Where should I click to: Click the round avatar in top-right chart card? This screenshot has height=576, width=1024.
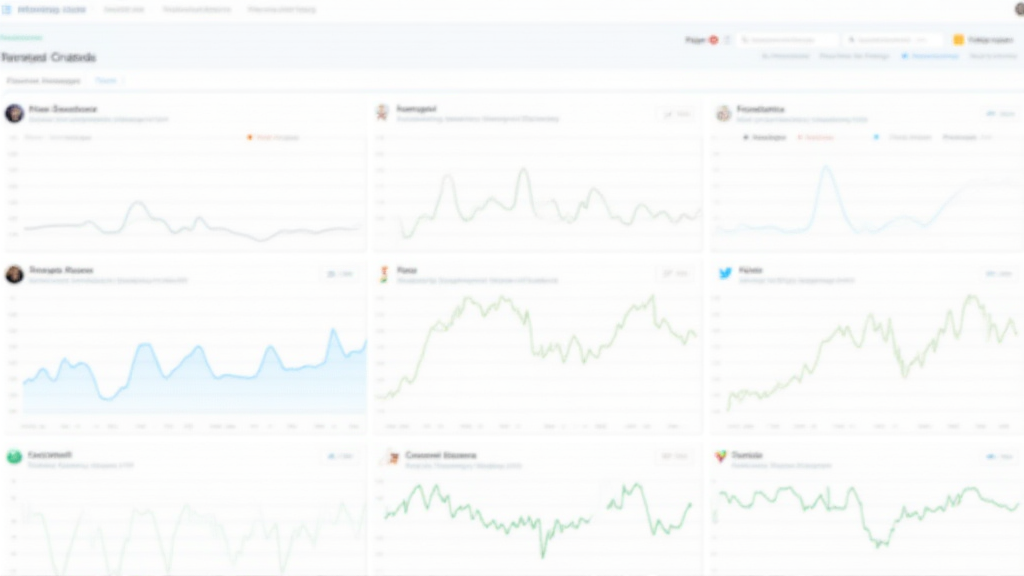pos(724,113)
